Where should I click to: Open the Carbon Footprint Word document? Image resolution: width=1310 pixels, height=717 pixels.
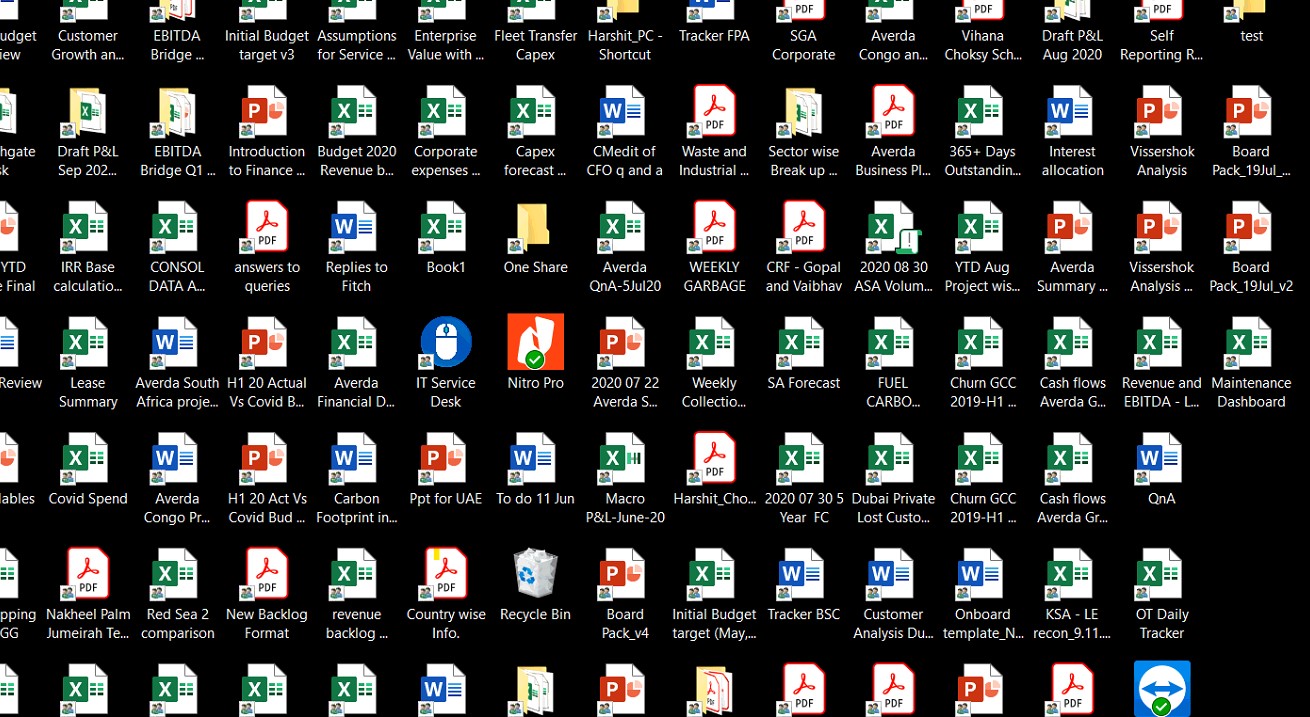coord(356,458)
